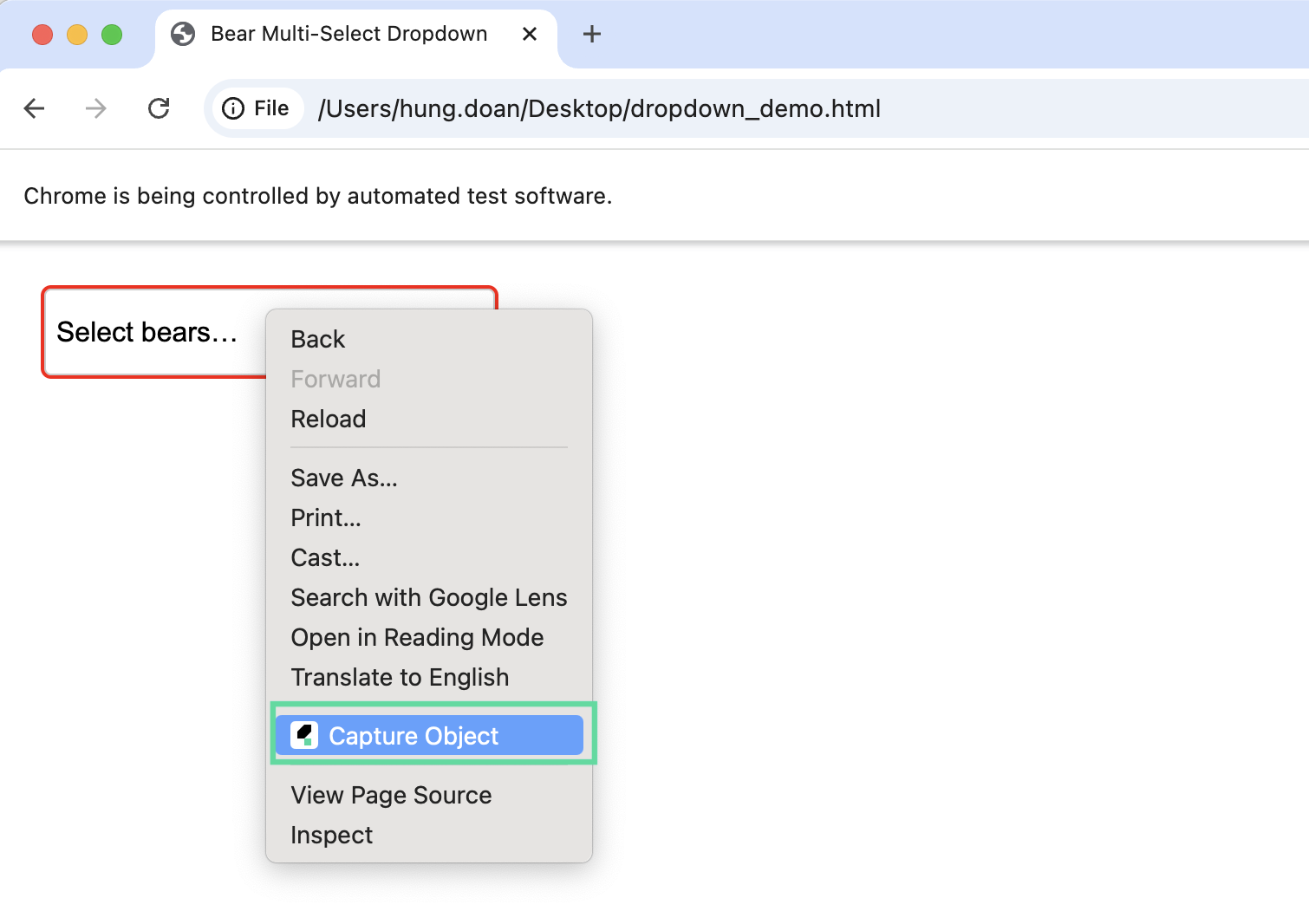1309x924 pixels.
Task: Close the Bear Multi-Select Dropdown tab
Action: (530, 34)
